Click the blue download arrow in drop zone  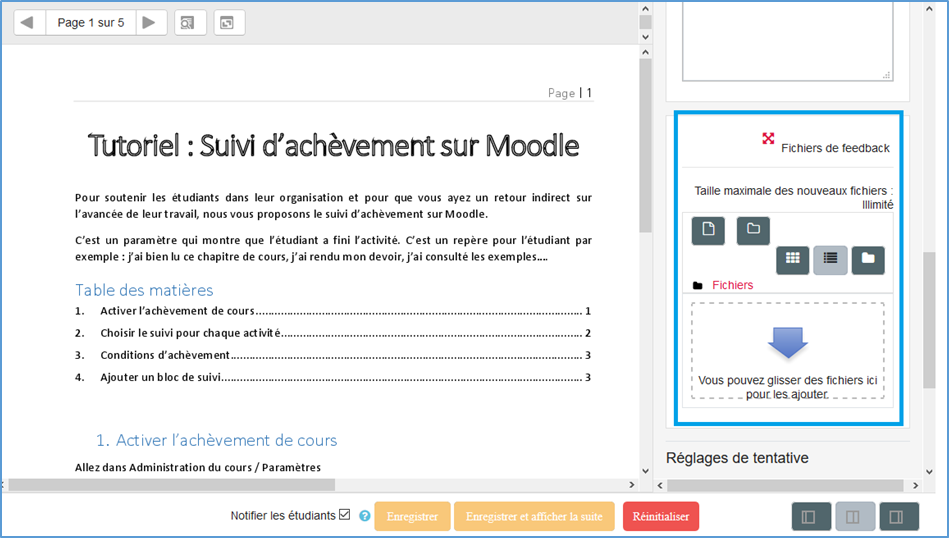pos(787,344)
